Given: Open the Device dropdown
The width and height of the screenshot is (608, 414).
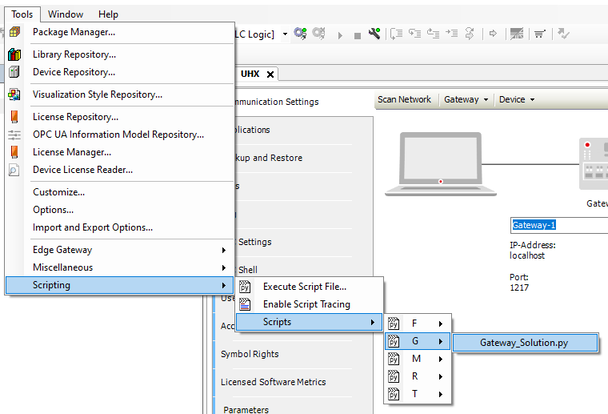Looking at the screenshot, I should point(517,100).
